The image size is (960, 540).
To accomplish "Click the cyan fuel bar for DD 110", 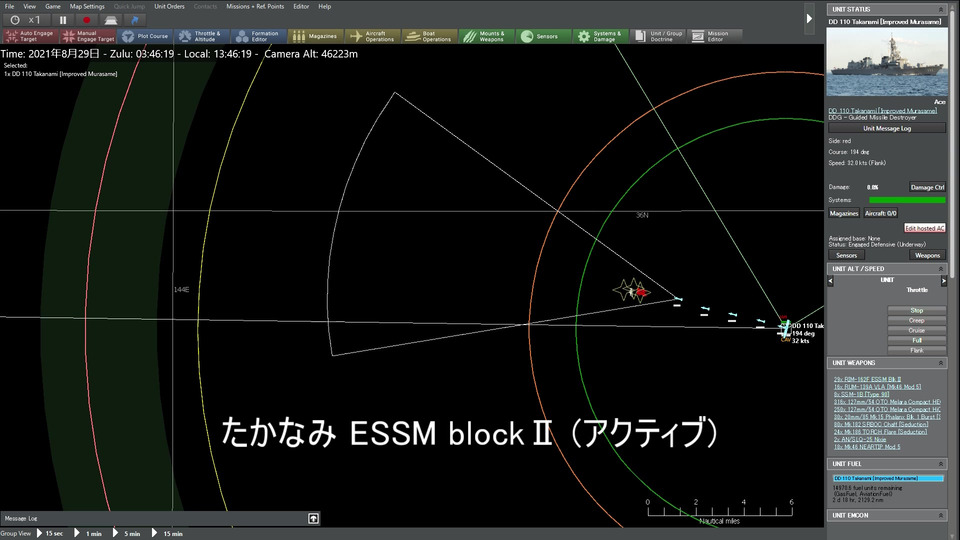I will tap(888, 478).
